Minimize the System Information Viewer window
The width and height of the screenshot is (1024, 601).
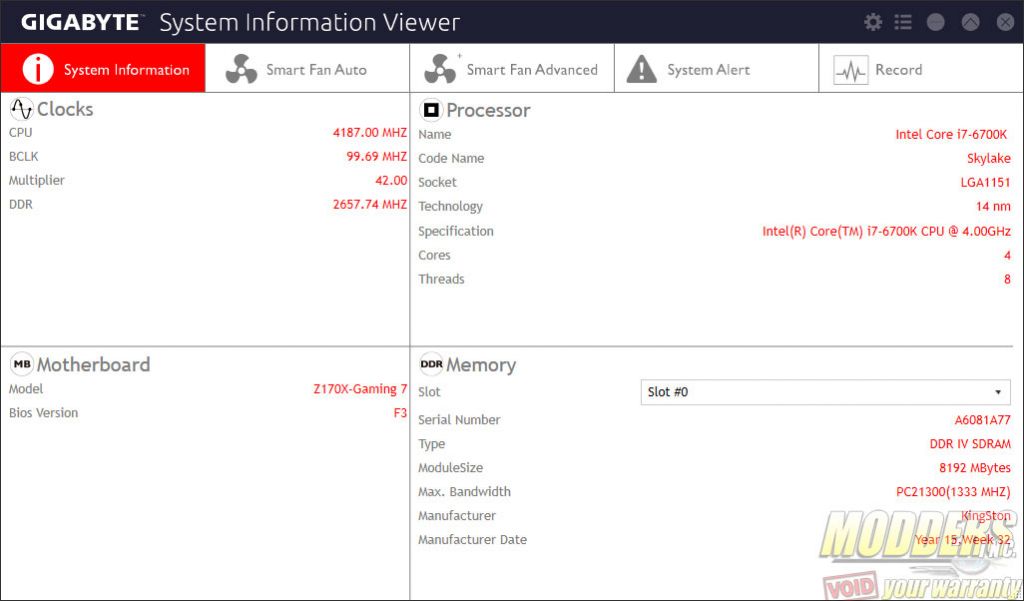pos(936,22)
